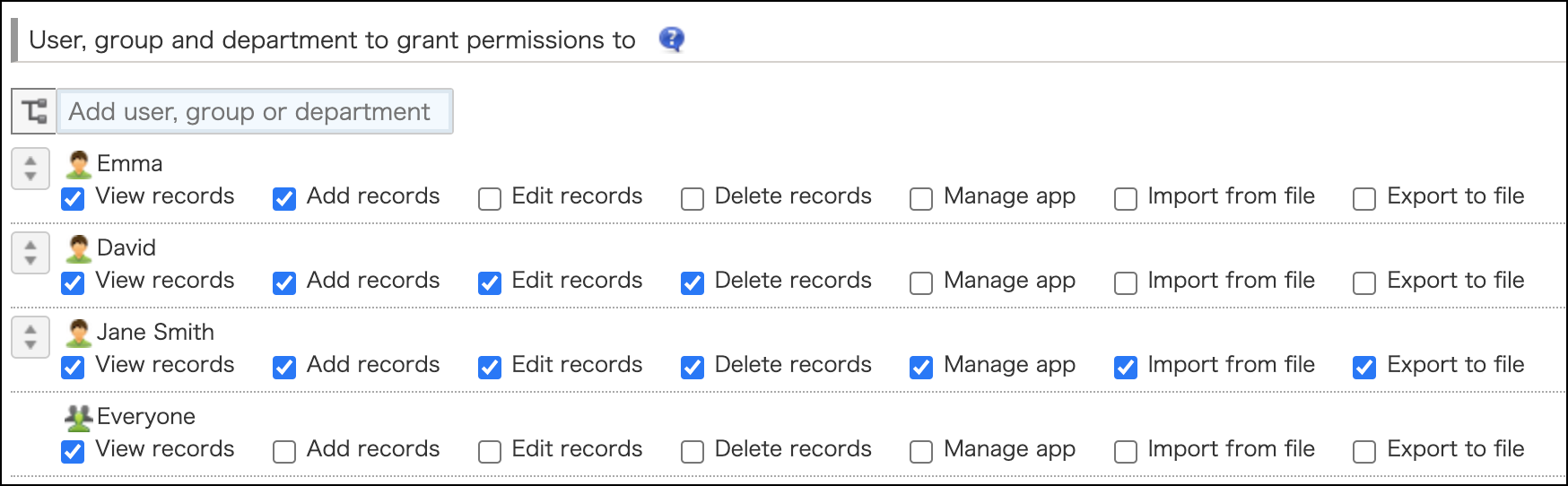Viewport: 1568px width, 486px height.
Task: Click the Add user, group or department field
Action: [x=254, y=111]
